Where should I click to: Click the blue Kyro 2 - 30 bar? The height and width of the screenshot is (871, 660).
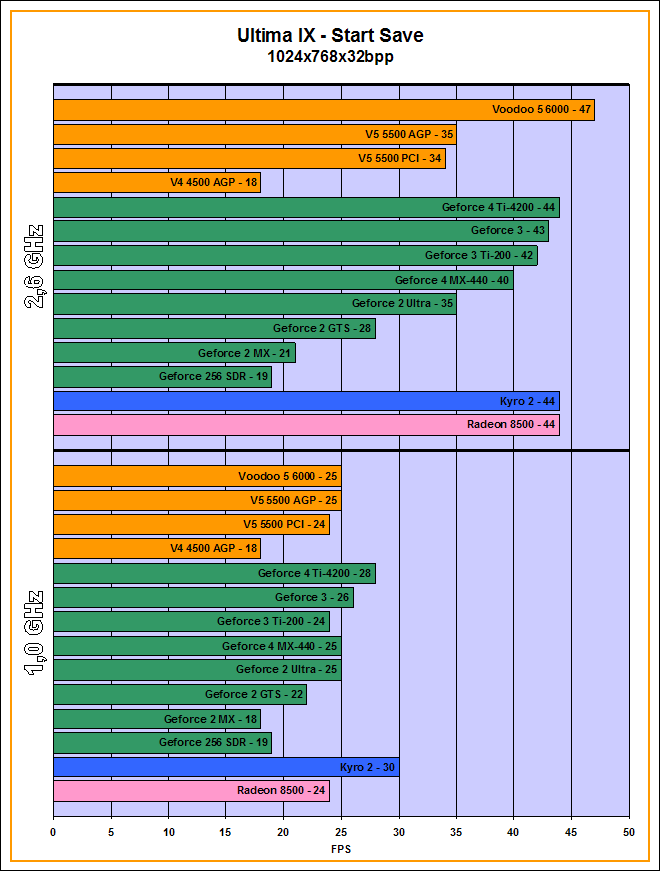pos(226,767)
